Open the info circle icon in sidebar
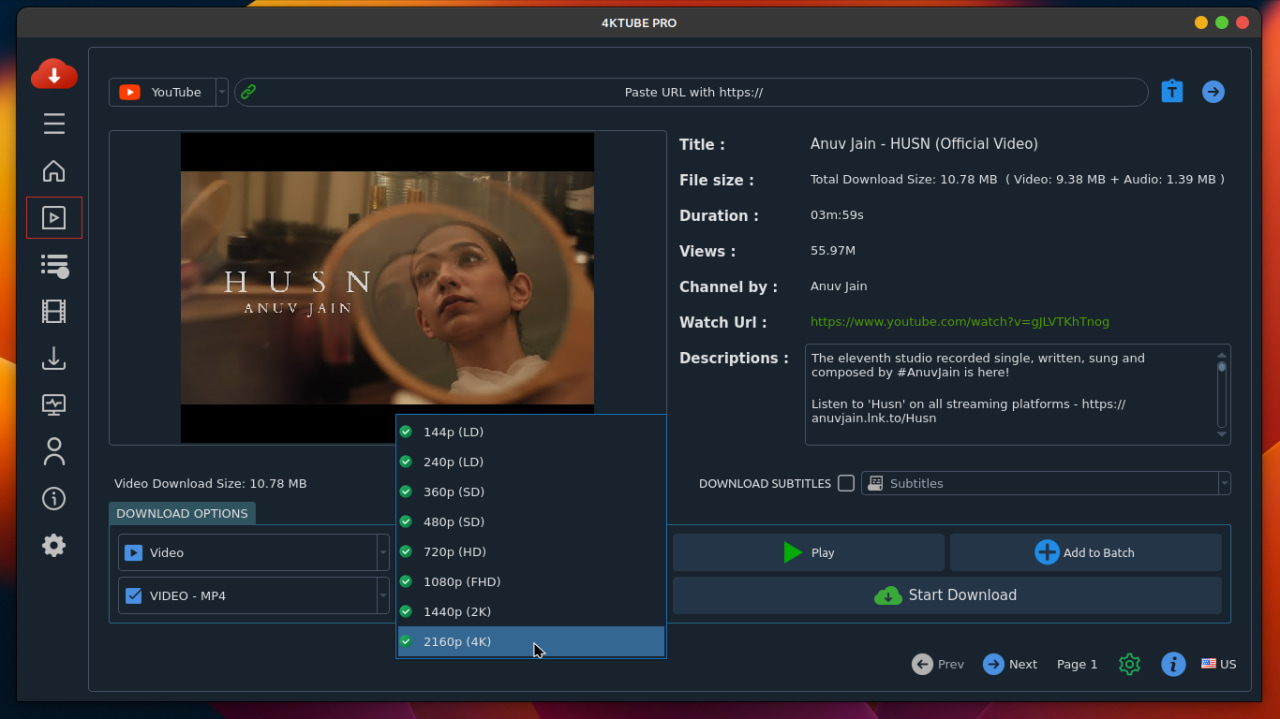Image resolution: width=1280 pixels, height=719 pixels. [54, 498]
